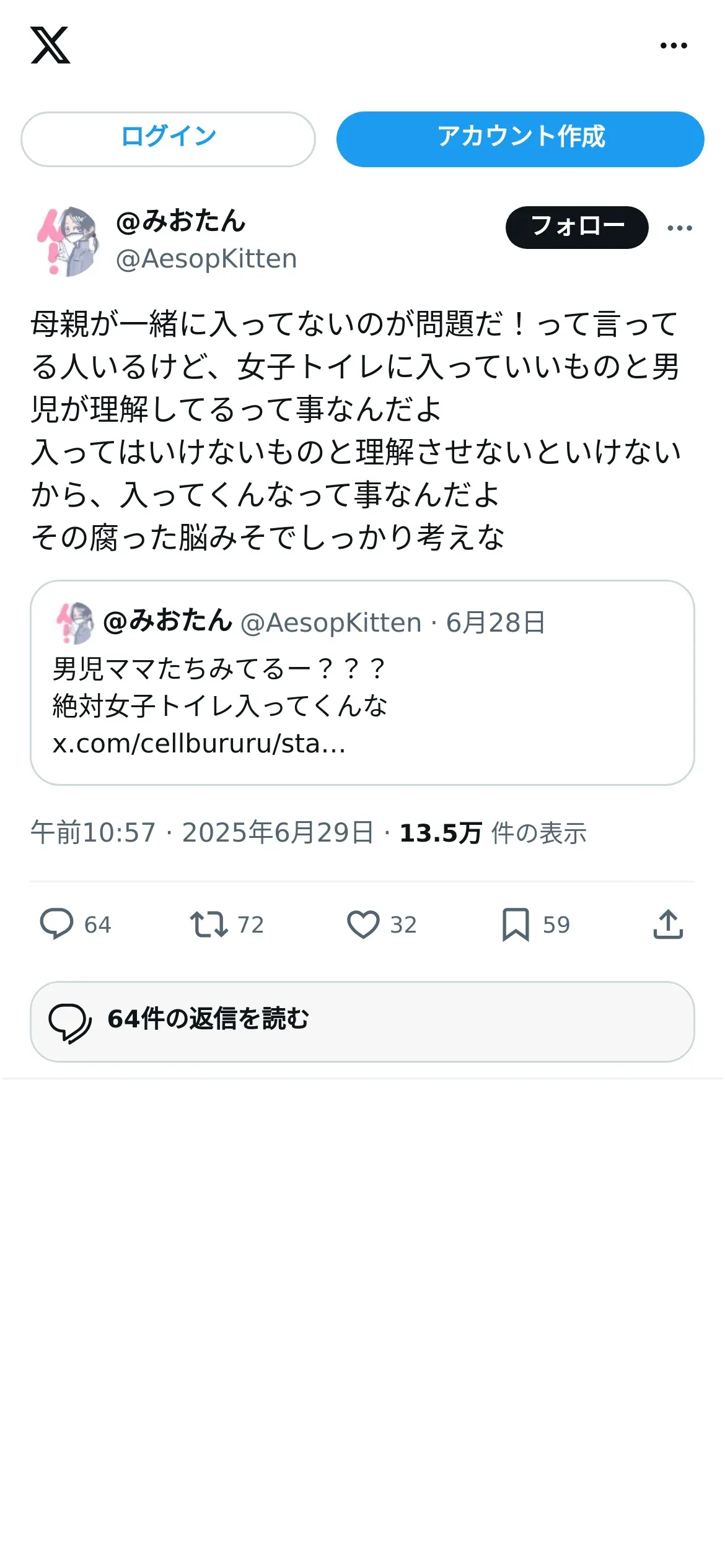Click the double speech bubble icon
The width and height of the screenshot is (725, 1568).
(x=70, y=1022)
